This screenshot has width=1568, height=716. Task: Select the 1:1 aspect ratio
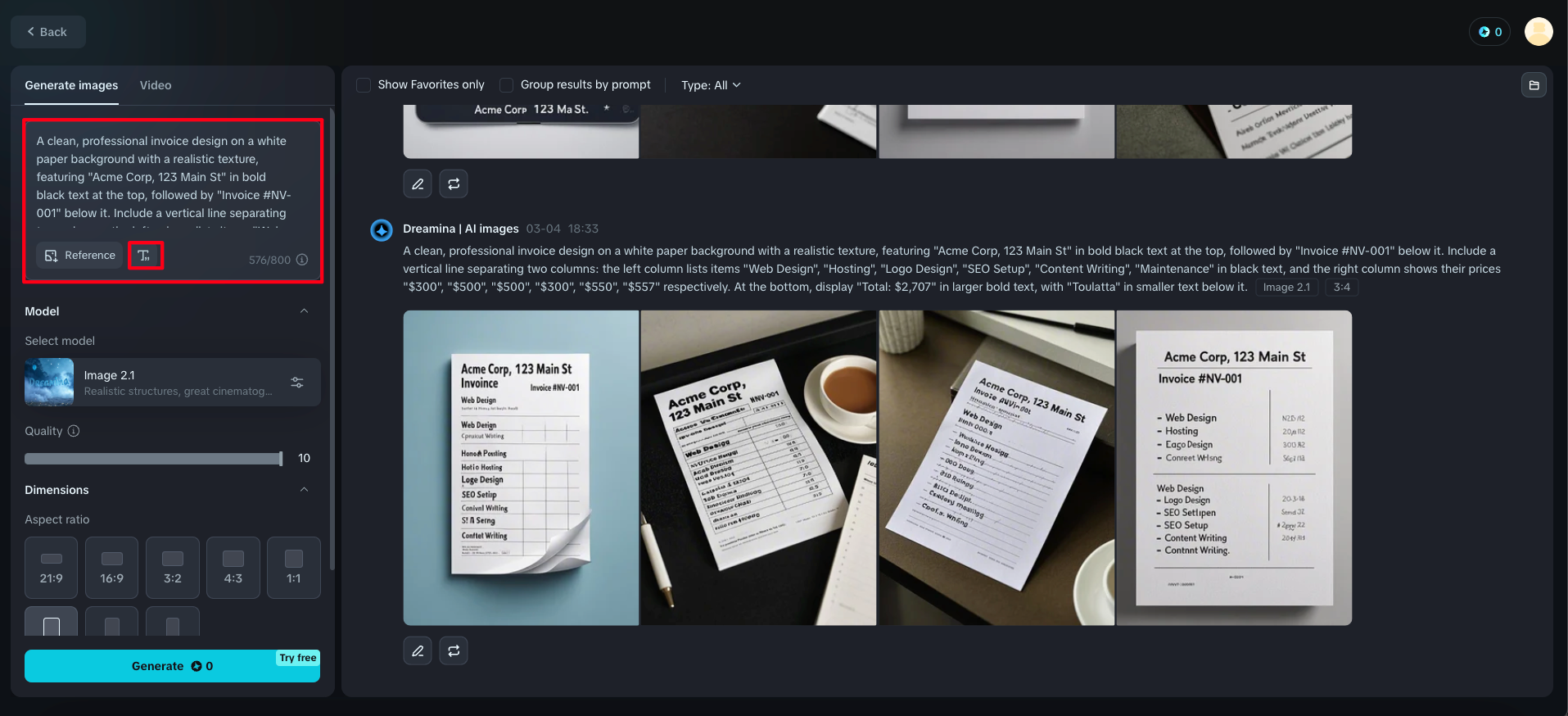click(294, 568)
